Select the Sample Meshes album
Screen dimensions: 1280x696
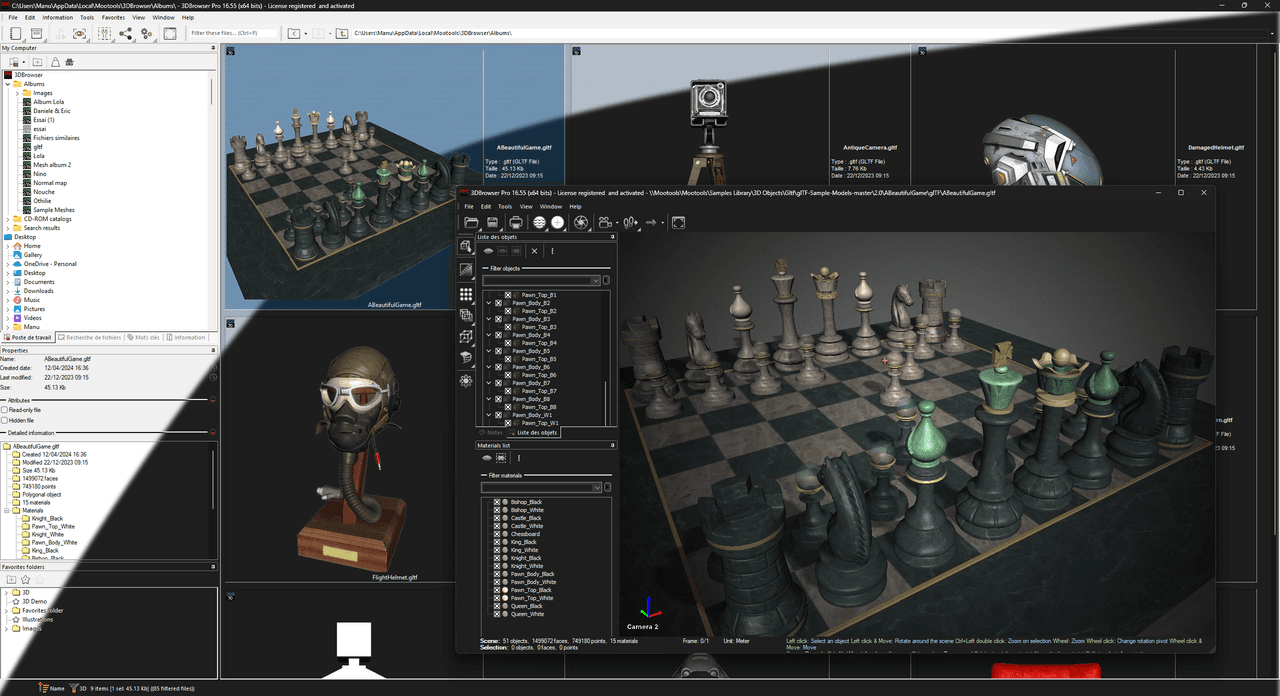coord(53,210)
